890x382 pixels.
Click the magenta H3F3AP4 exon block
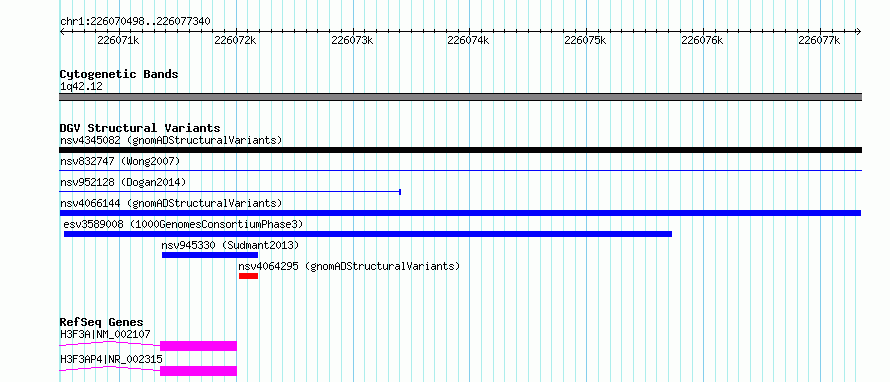(x=198, y=371)
